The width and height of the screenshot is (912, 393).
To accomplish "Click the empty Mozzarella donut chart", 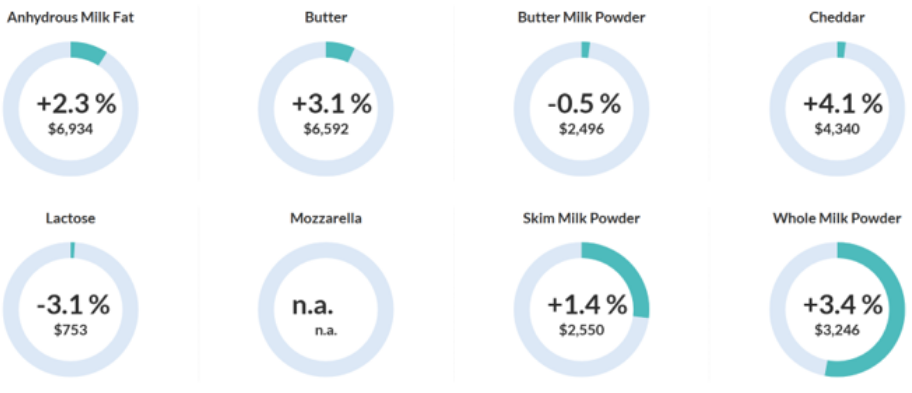I will [326, 310].
